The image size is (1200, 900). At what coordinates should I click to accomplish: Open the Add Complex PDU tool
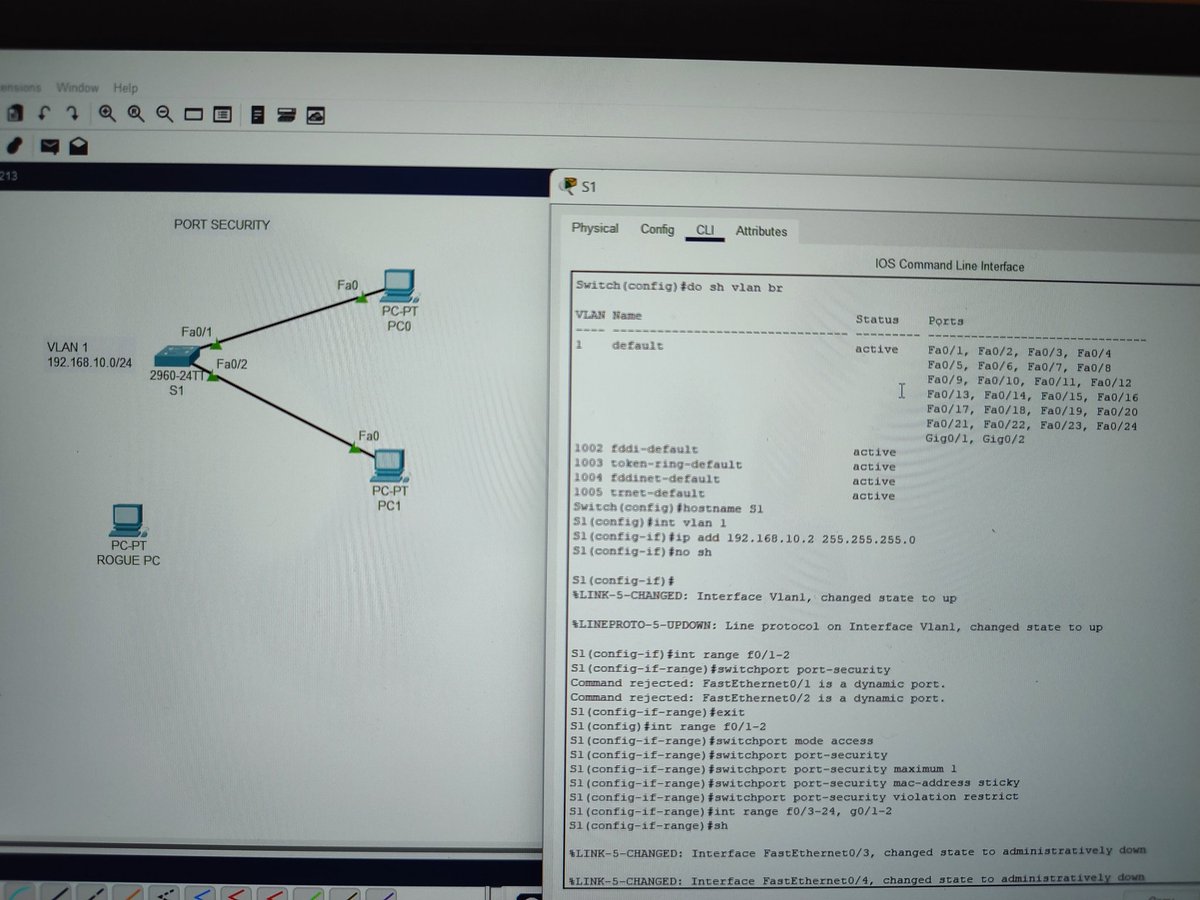coord(79,146)
